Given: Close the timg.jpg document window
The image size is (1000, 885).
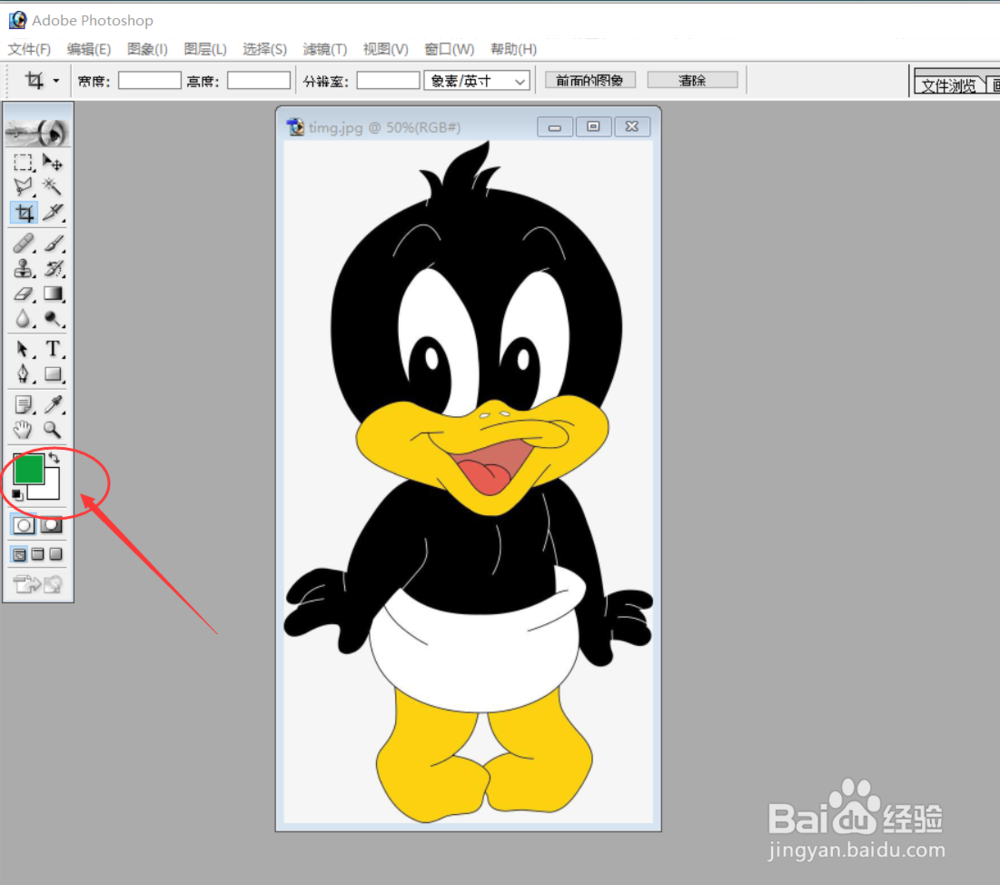Looking at the screenshot, I should (632, 127).
